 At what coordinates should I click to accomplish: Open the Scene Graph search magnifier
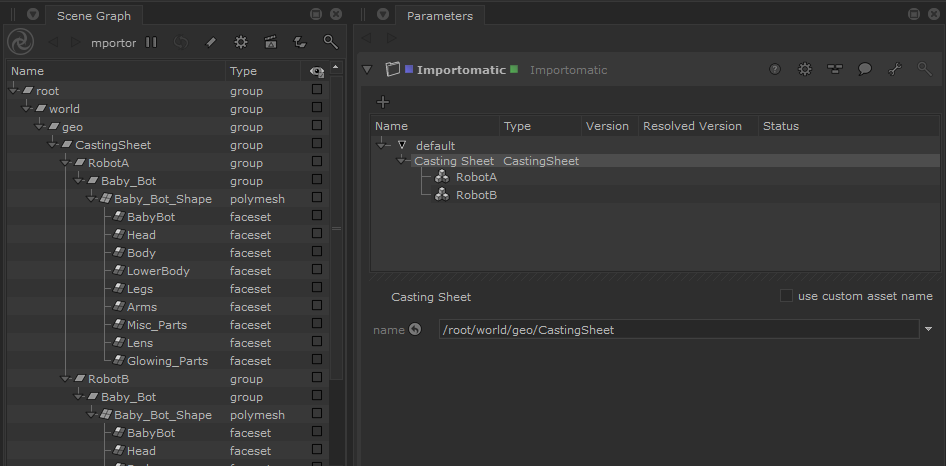331,42
